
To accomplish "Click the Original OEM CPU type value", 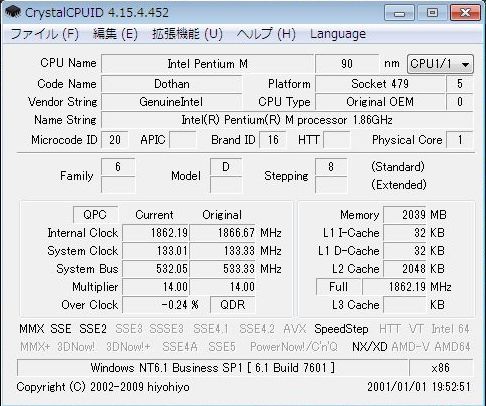I will (x=380, y=102).
